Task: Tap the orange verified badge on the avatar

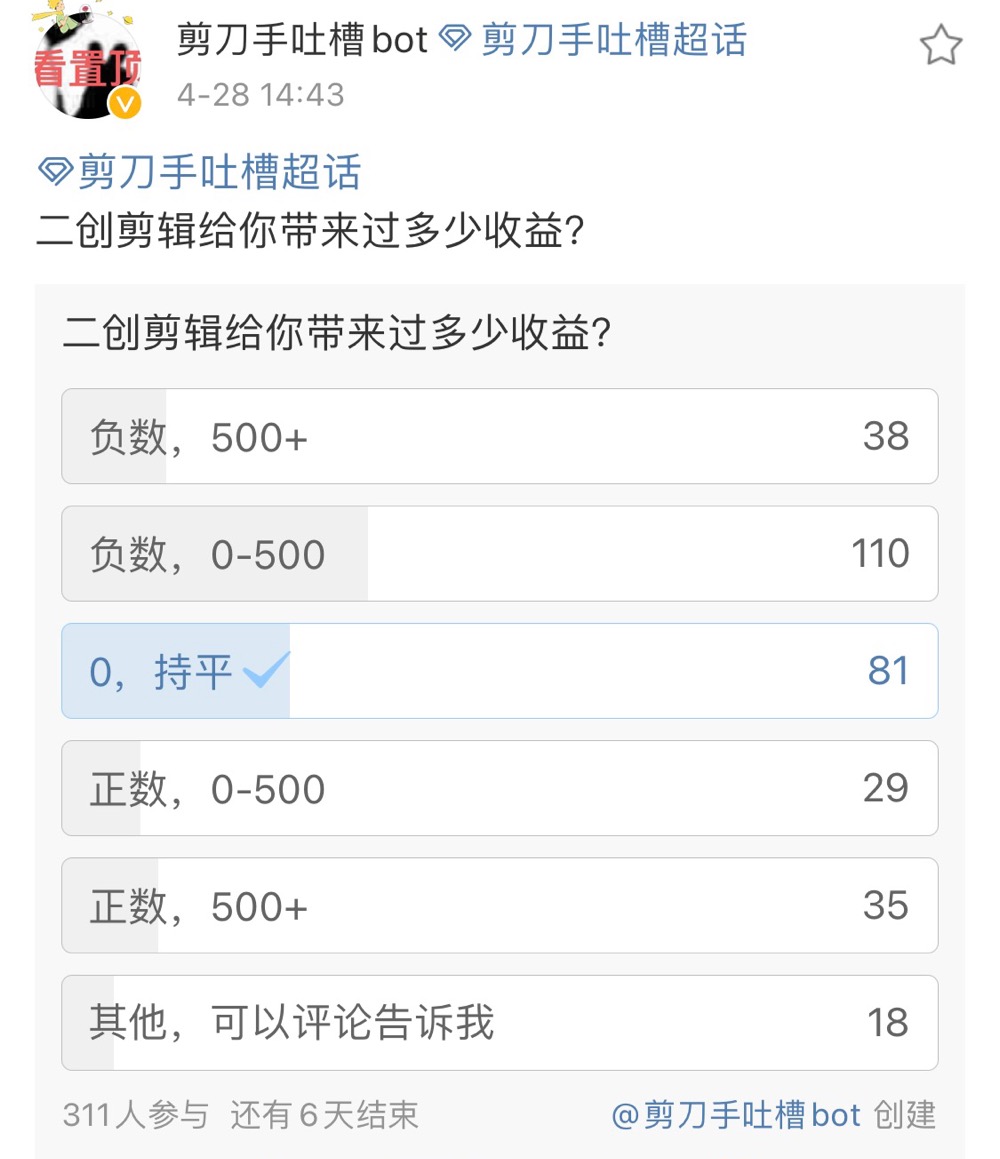Action: click(x=121, y=100)
